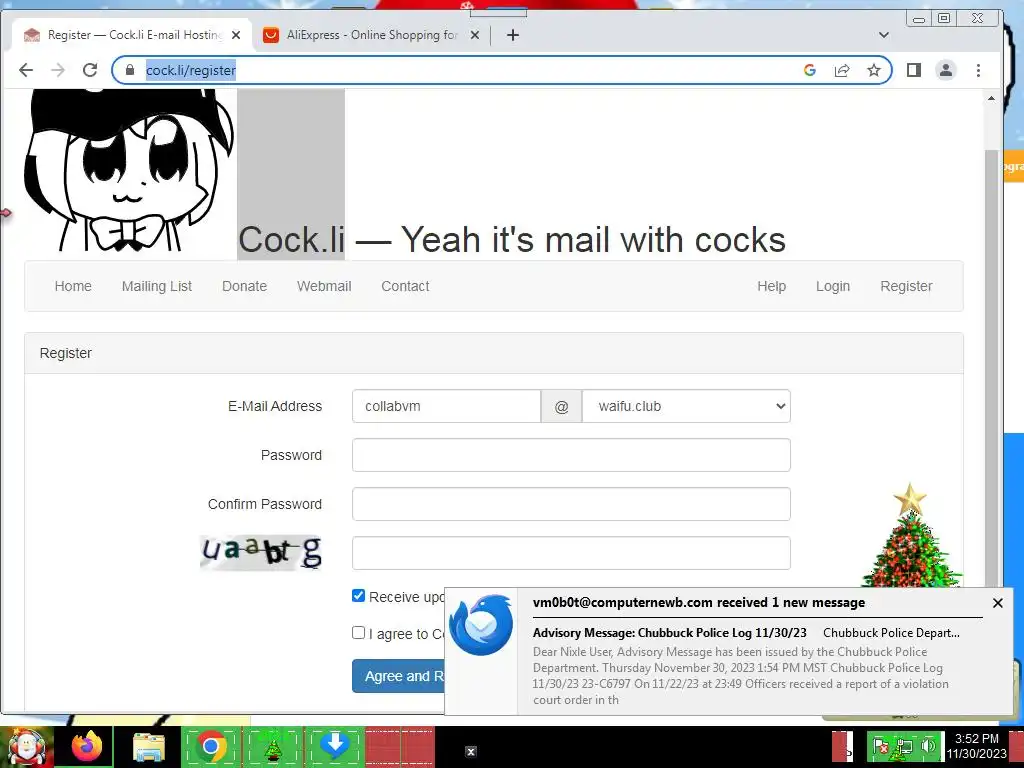Expand the tab search chevron
The image size is (1024, 768).
tap(884, 35)
